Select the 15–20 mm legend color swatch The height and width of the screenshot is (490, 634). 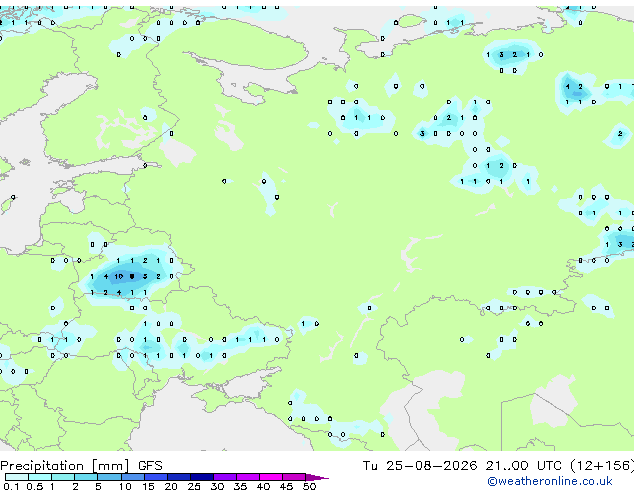pyautogui.click(x=156, y=477)
